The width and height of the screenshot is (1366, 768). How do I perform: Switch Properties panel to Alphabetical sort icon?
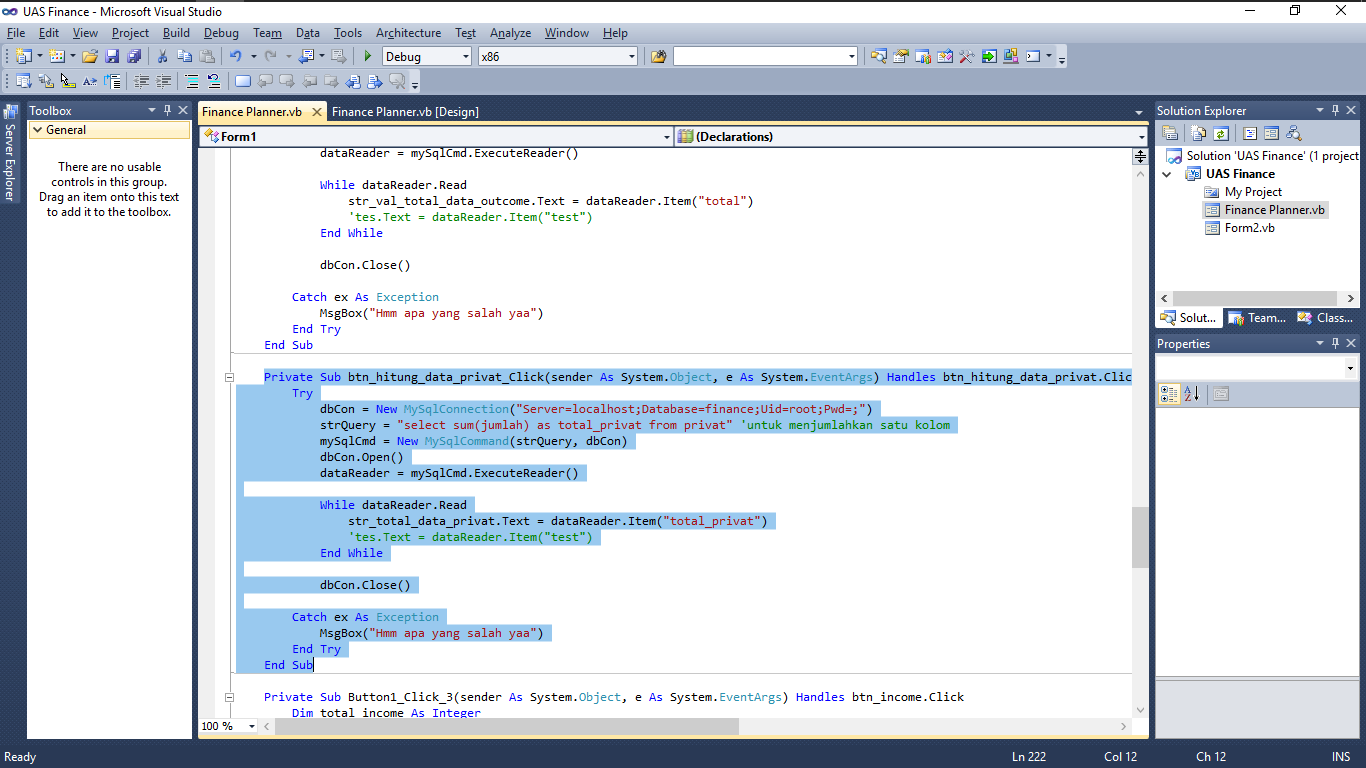1191,393
